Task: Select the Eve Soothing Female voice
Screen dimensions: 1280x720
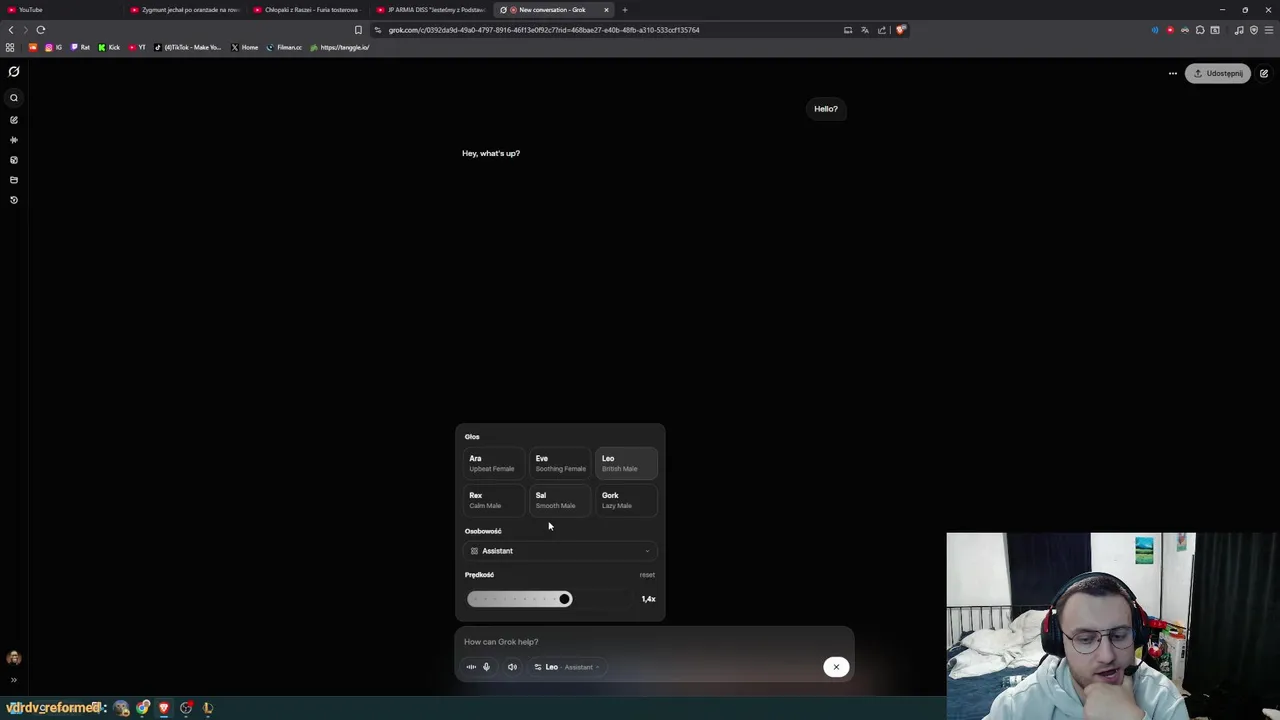Action: [x=560, y=463]
